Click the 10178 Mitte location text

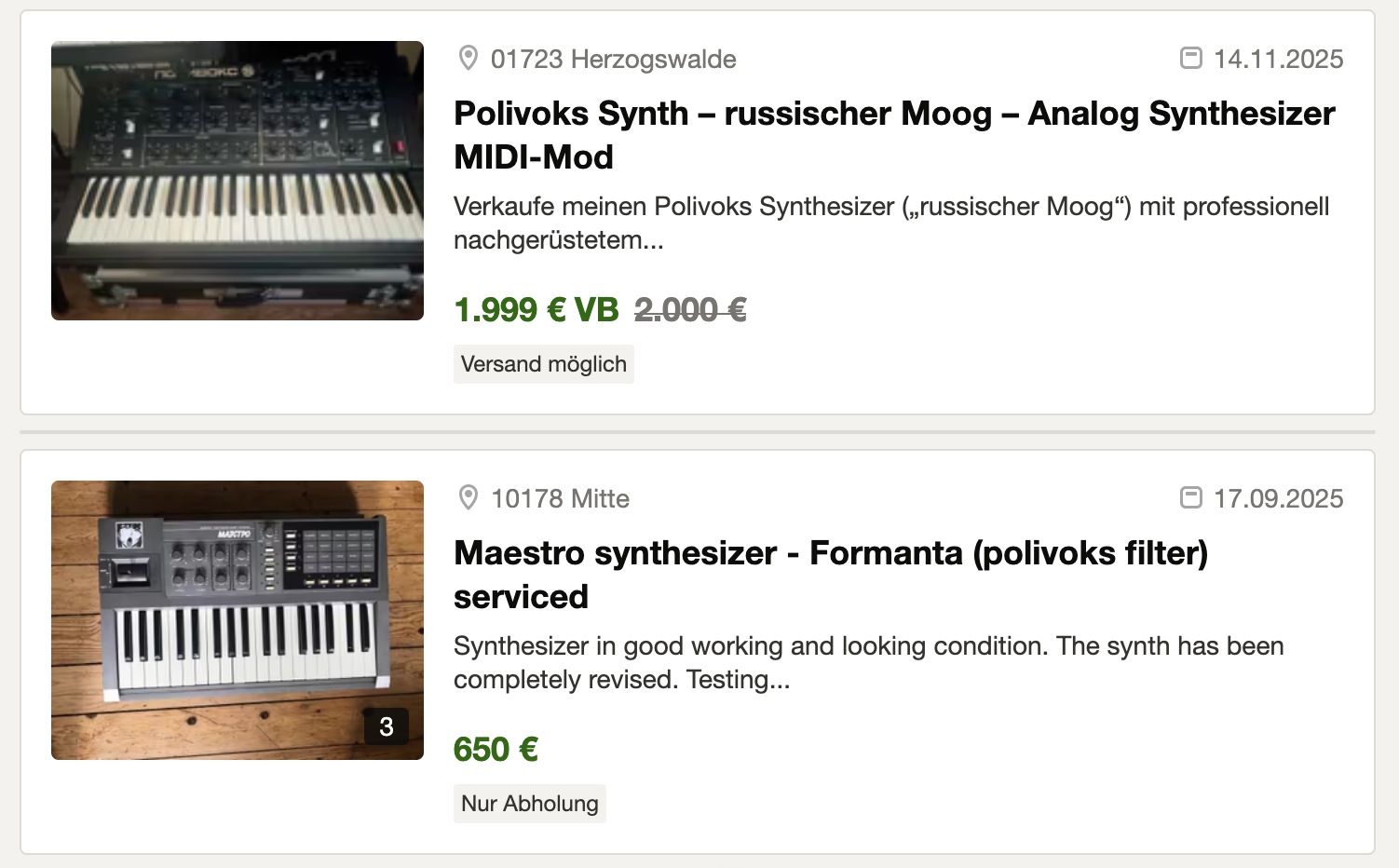pyautogui.click(x=560, y=499)
